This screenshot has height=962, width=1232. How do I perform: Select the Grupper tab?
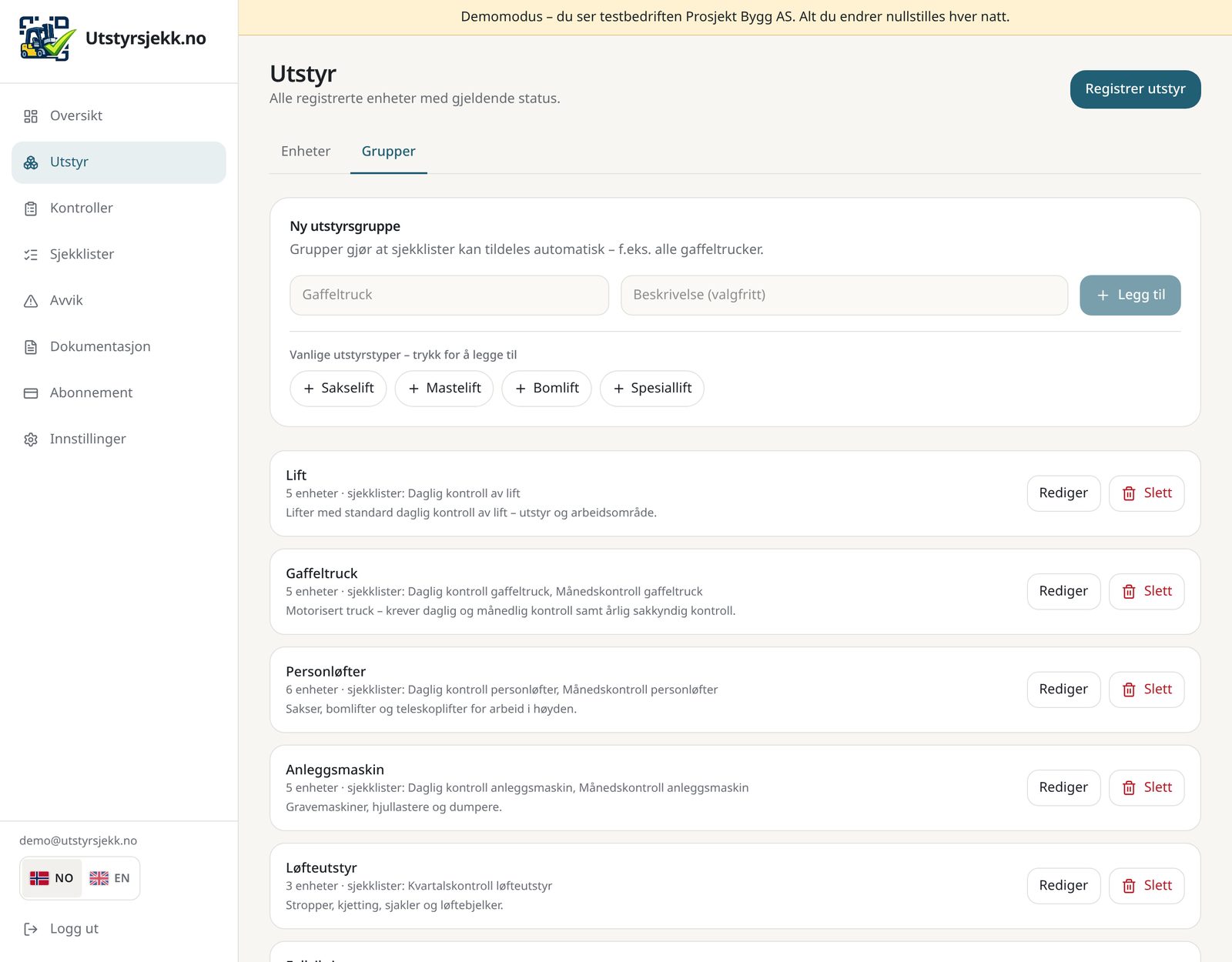click(388, 152)
